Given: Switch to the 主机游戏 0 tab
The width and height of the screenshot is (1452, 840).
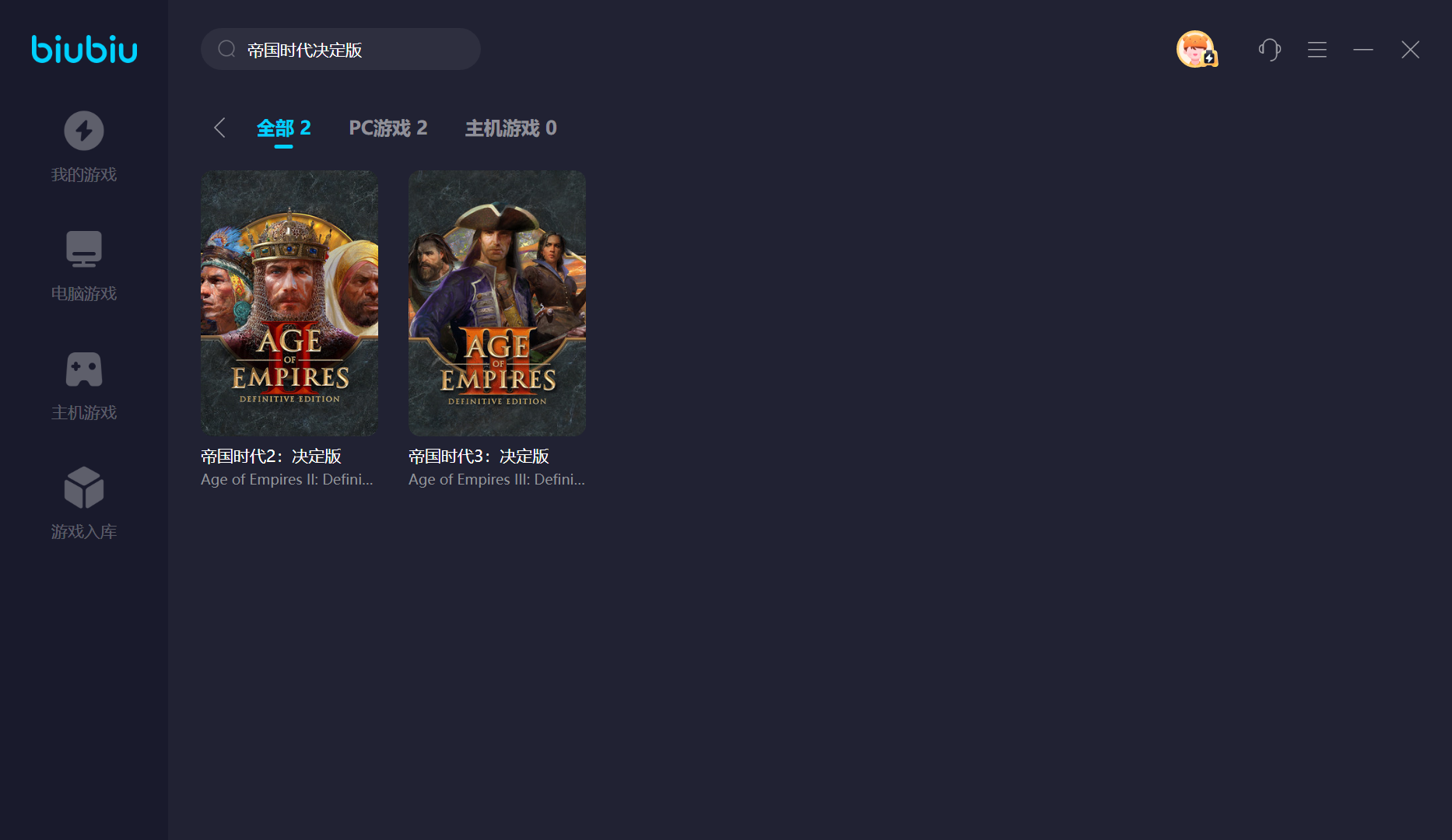Looking at the screenshot, I should (511, 128).
